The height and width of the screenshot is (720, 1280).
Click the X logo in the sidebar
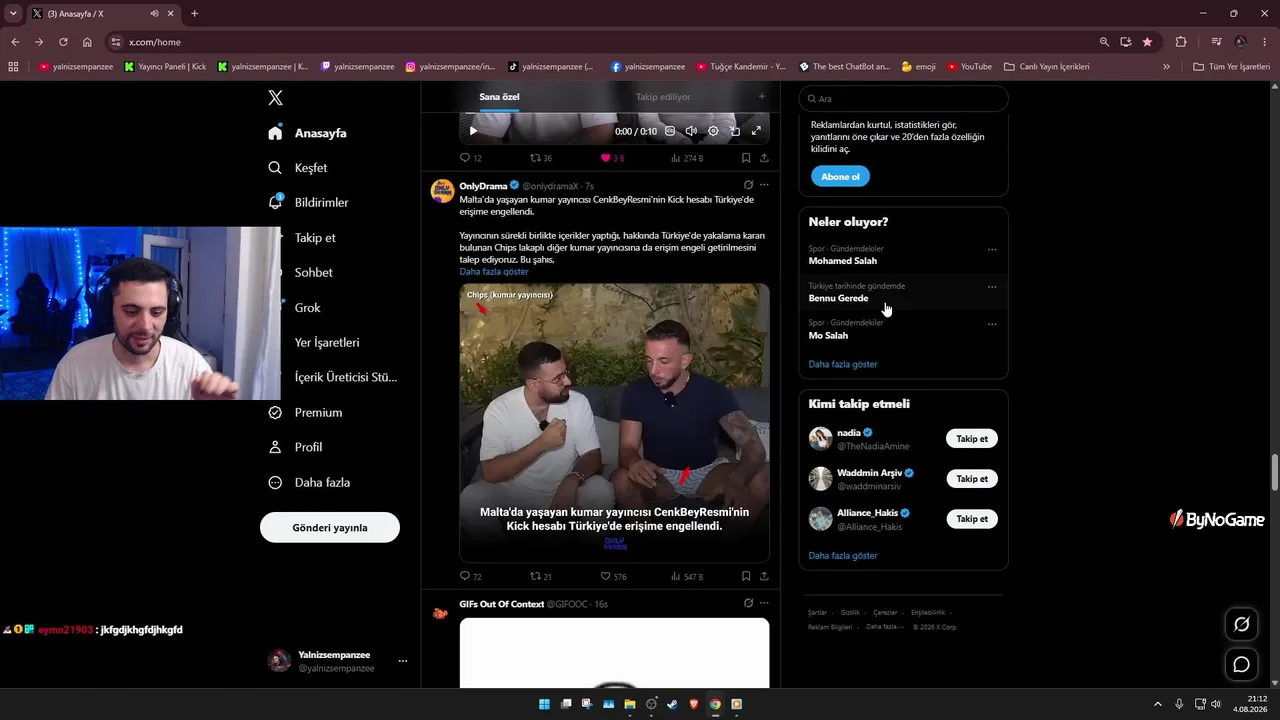[x=275, y=98]
